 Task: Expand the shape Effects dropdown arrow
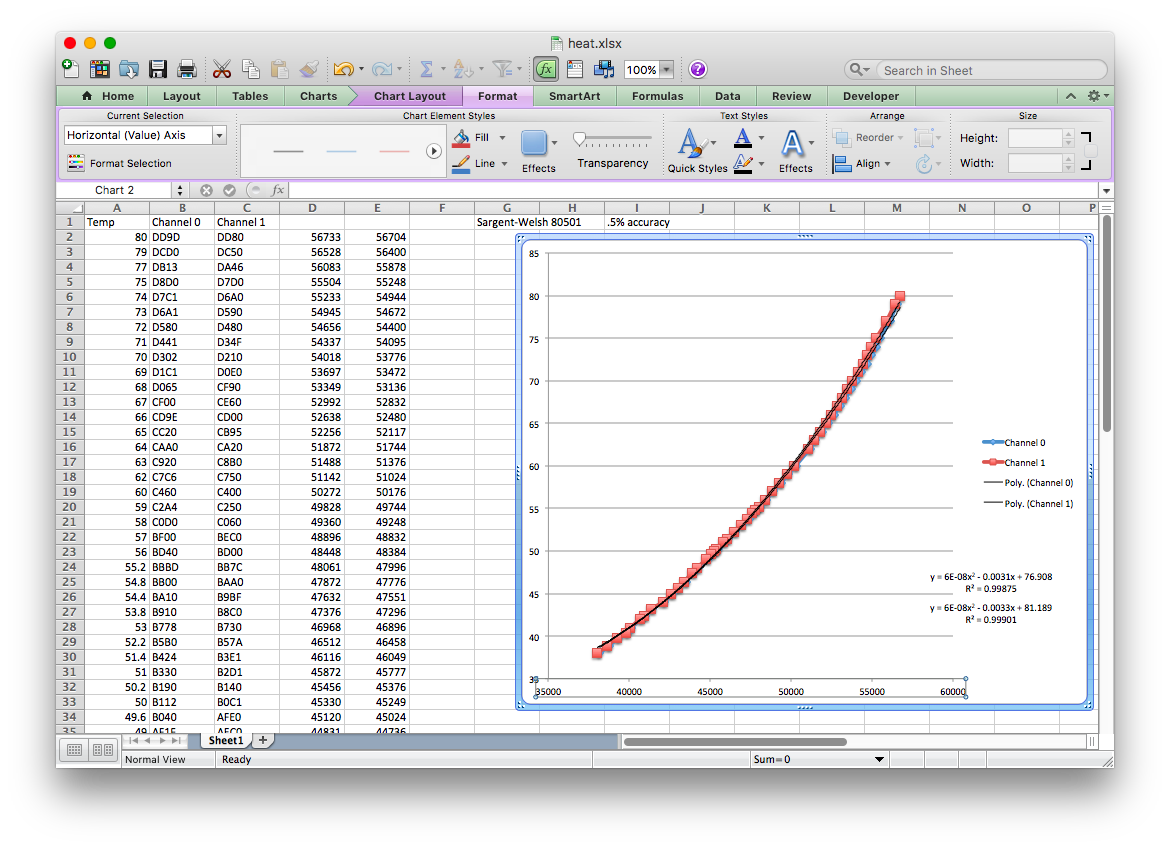pos(554,143)
